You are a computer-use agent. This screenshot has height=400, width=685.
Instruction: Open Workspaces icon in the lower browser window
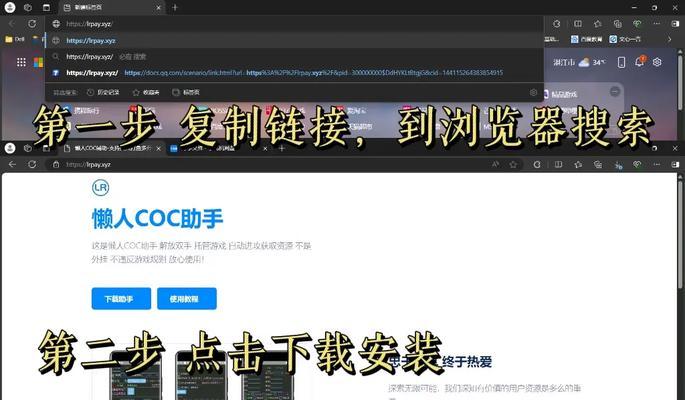pyautogui.click(x=28, y=148)
